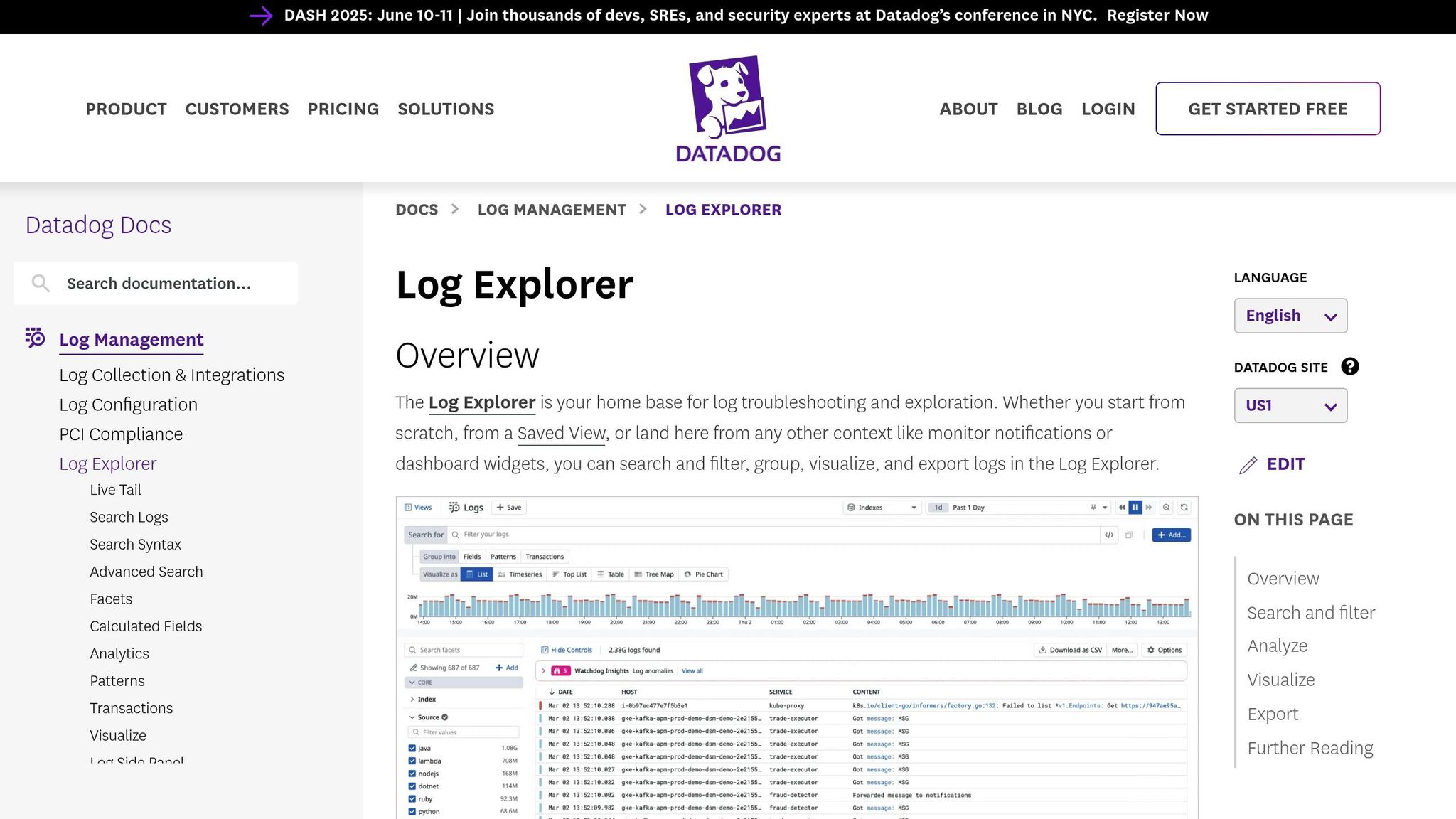Click the Search documentation field
The image size is (1456, 819).
(x=156, y=284)
